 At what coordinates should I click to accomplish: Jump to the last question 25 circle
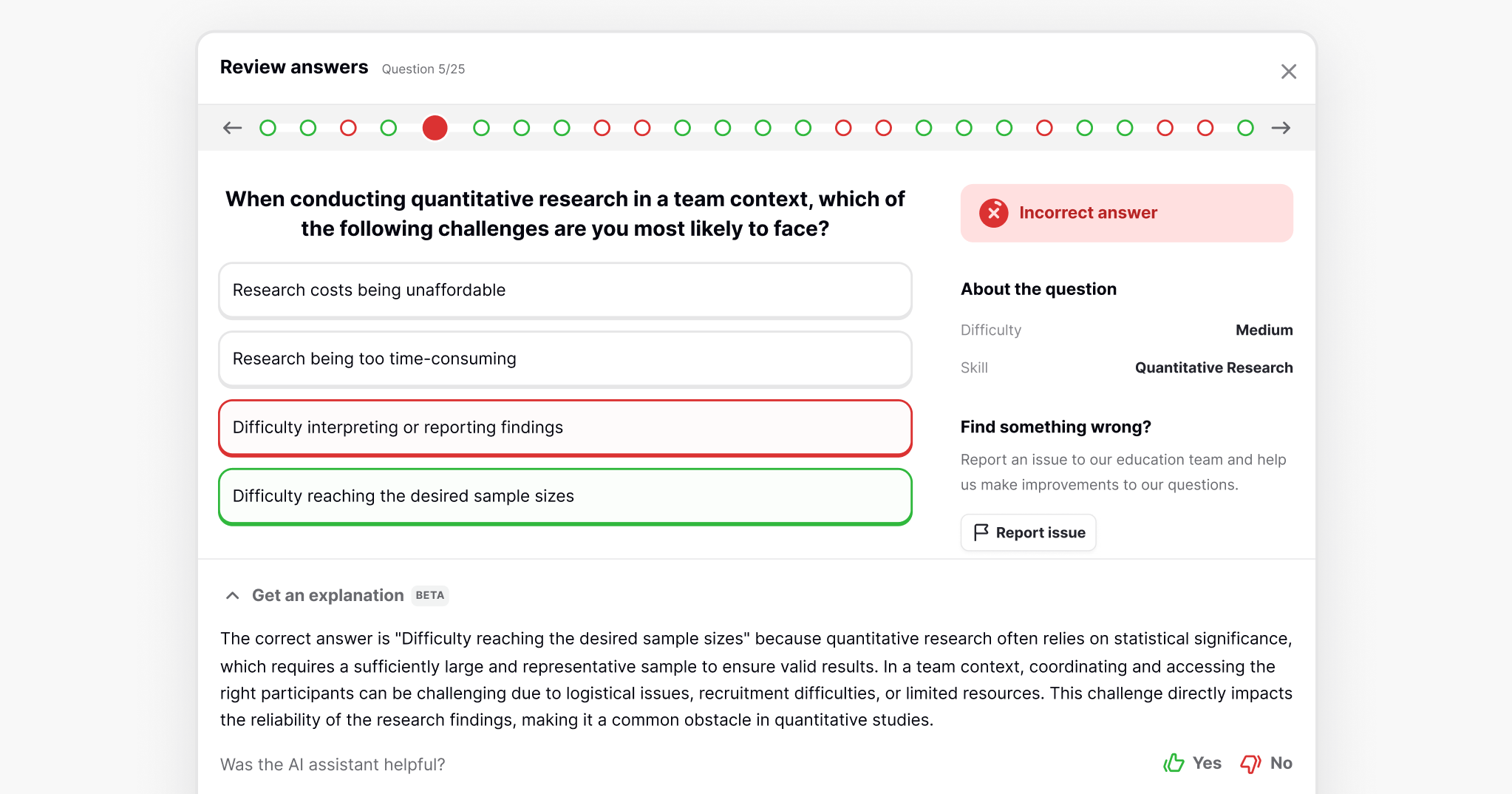[x=1245, y=128]
